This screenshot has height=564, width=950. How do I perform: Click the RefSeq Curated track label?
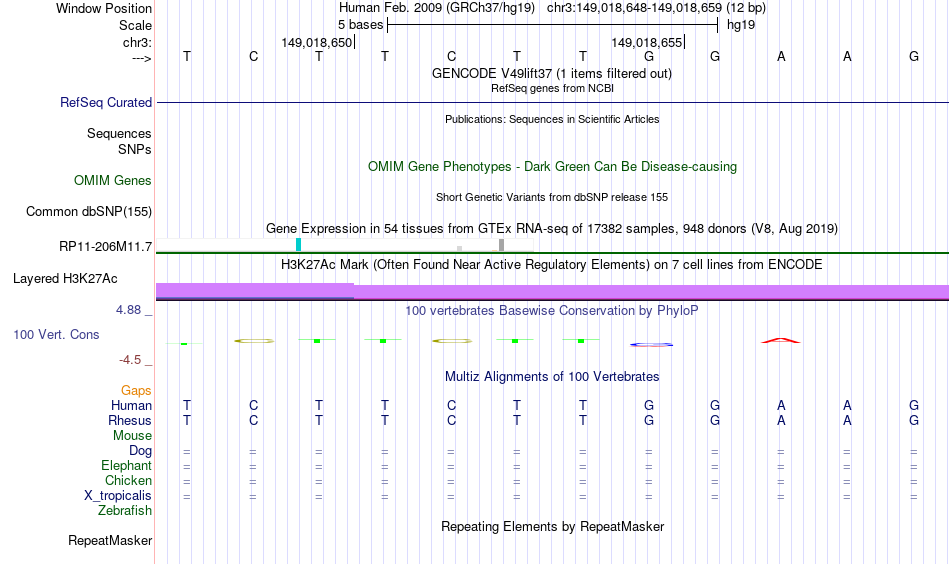[106, 102]
